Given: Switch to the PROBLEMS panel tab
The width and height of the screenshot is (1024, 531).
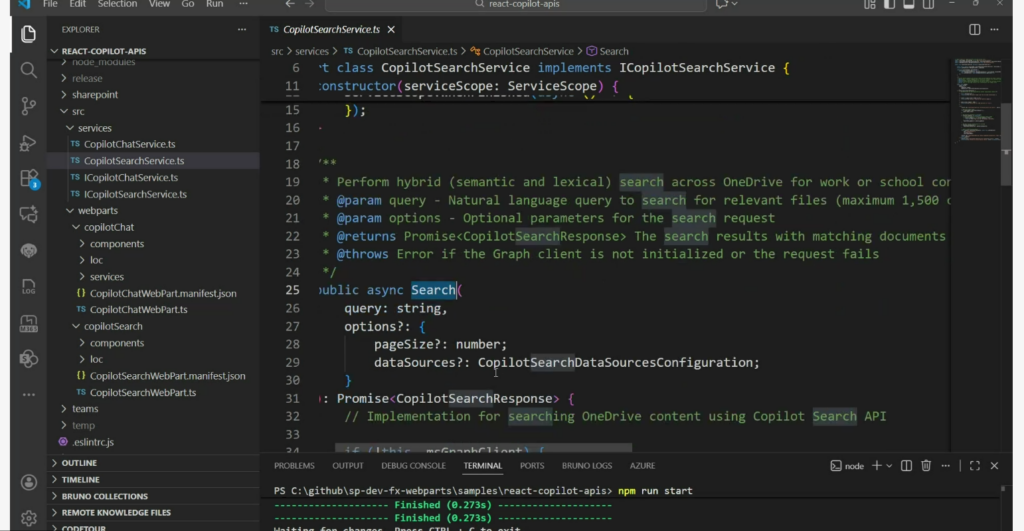Looking at the screenshot, I should (294, 466).
